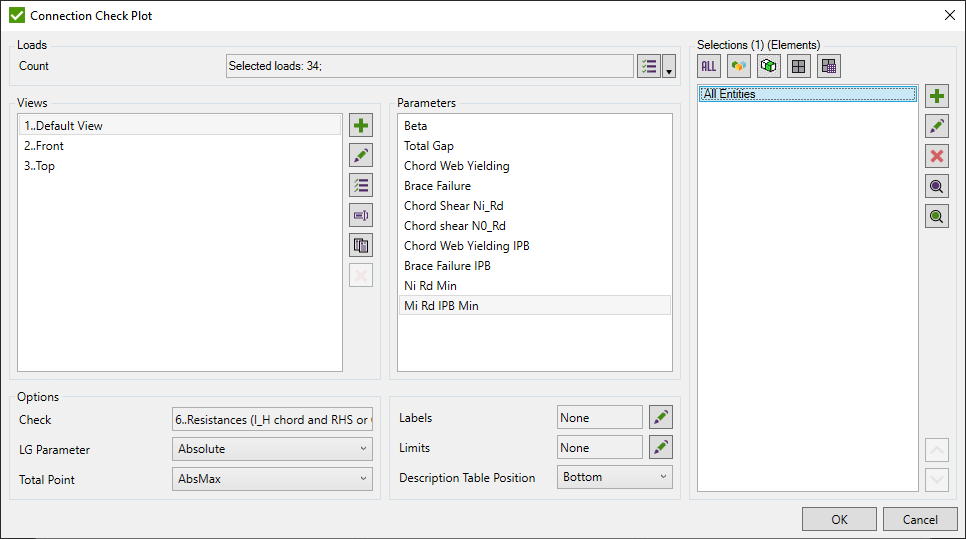Select the Ni Rd Min parameter
This screenshot has width=966, height=539.
430,286
